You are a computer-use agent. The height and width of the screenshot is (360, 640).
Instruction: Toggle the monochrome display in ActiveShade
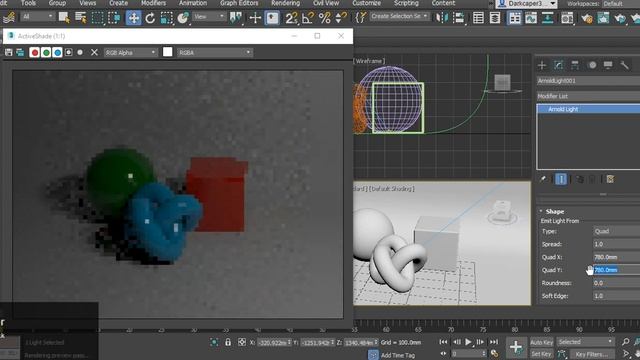(x=80, y=52)
